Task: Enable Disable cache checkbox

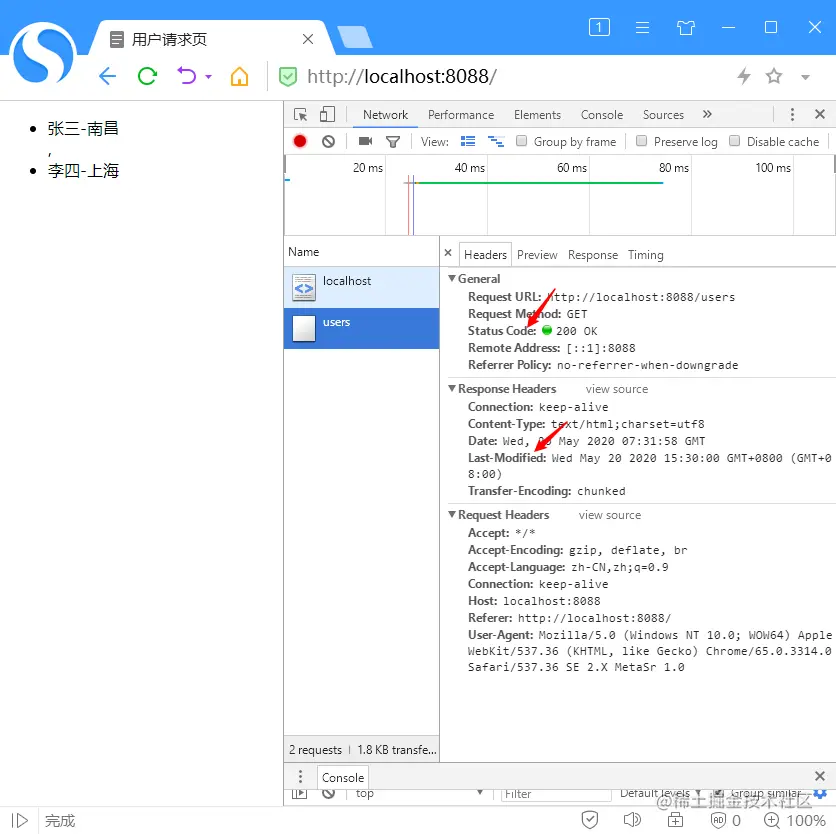Action: click(734, 141)
